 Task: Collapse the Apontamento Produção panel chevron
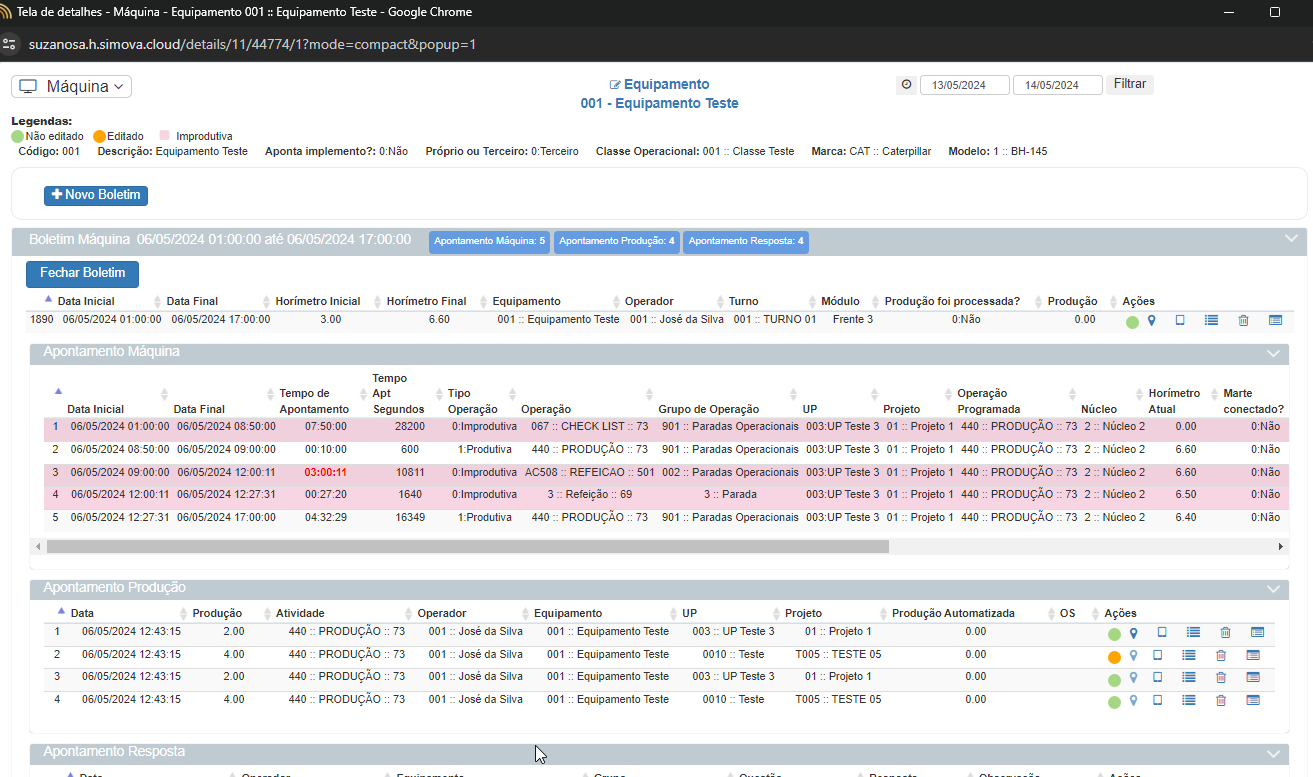point(1273,589)
